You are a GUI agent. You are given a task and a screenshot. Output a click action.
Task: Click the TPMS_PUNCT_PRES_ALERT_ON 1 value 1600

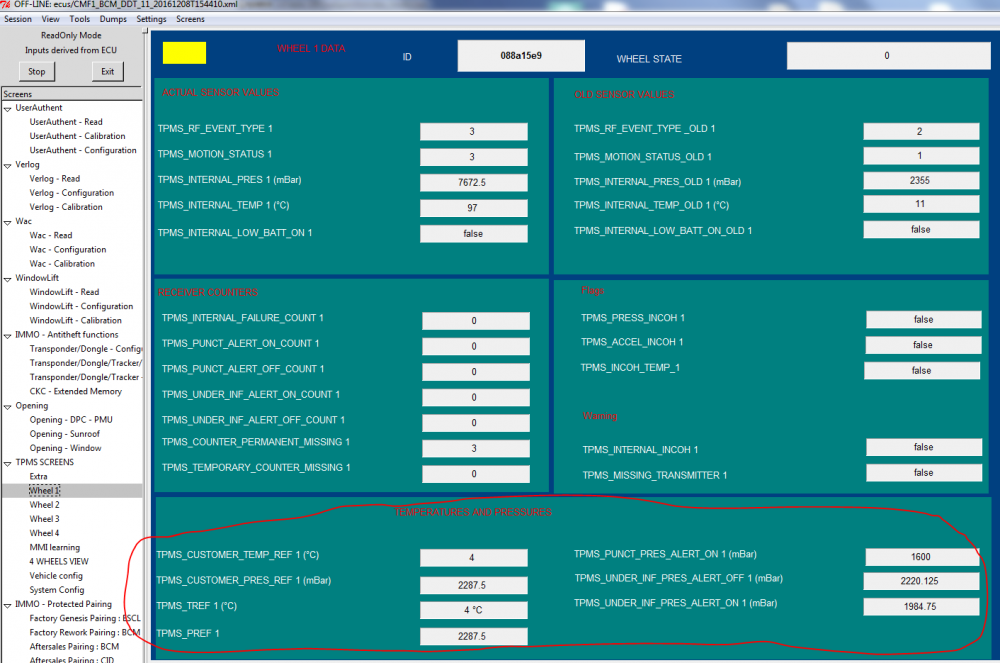click(x=922, y=557)
